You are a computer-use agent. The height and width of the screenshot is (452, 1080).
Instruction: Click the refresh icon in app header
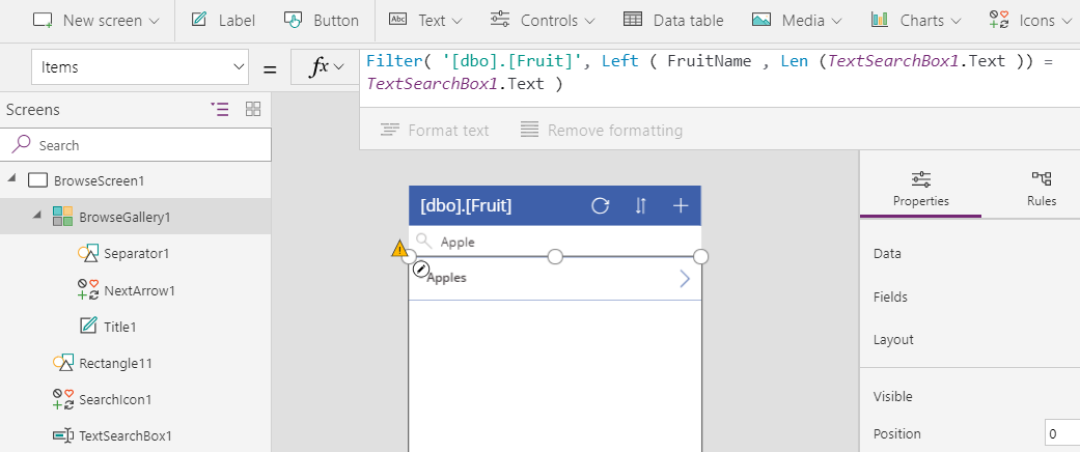pos(601,205)
